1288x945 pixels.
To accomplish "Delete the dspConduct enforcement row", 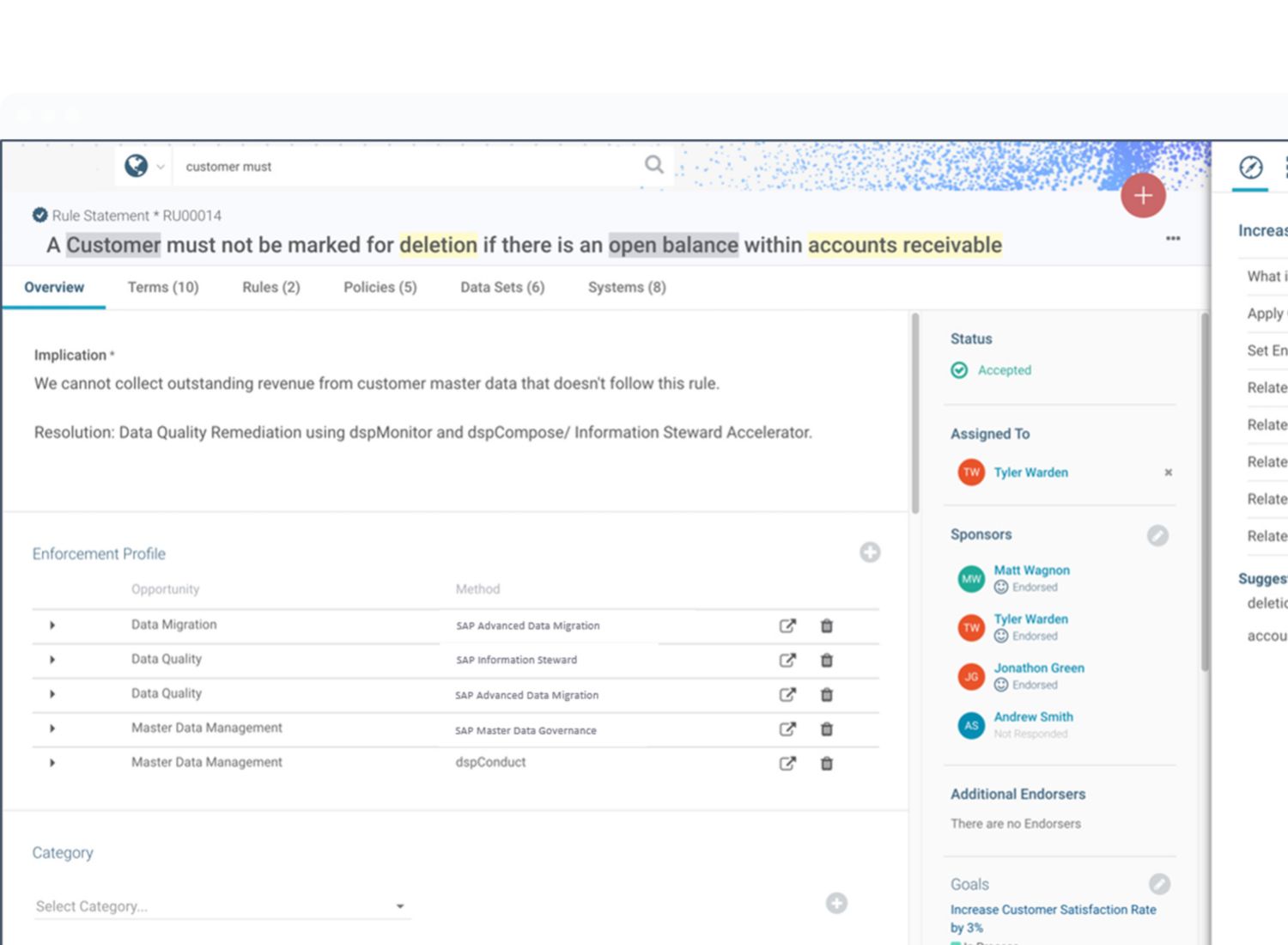I will [827, 764].
